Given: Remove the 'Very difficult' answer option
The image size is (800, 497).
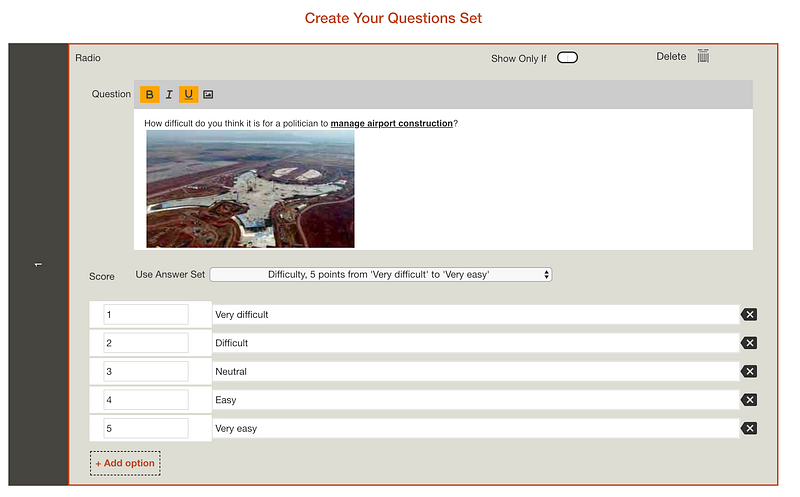Looking at the screenshot, I should [x=749, y=315].
